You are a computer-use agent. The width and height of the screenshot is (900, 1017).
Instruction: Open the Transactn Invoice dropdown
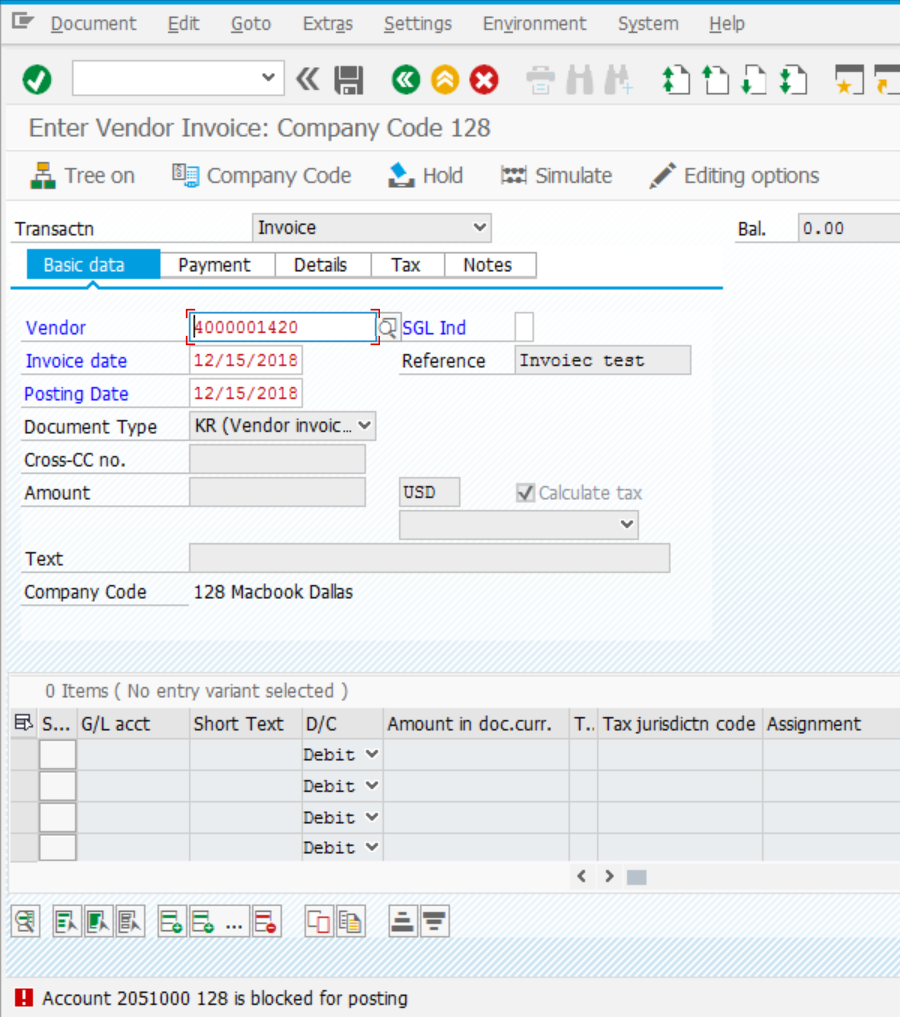click(479, 228)
